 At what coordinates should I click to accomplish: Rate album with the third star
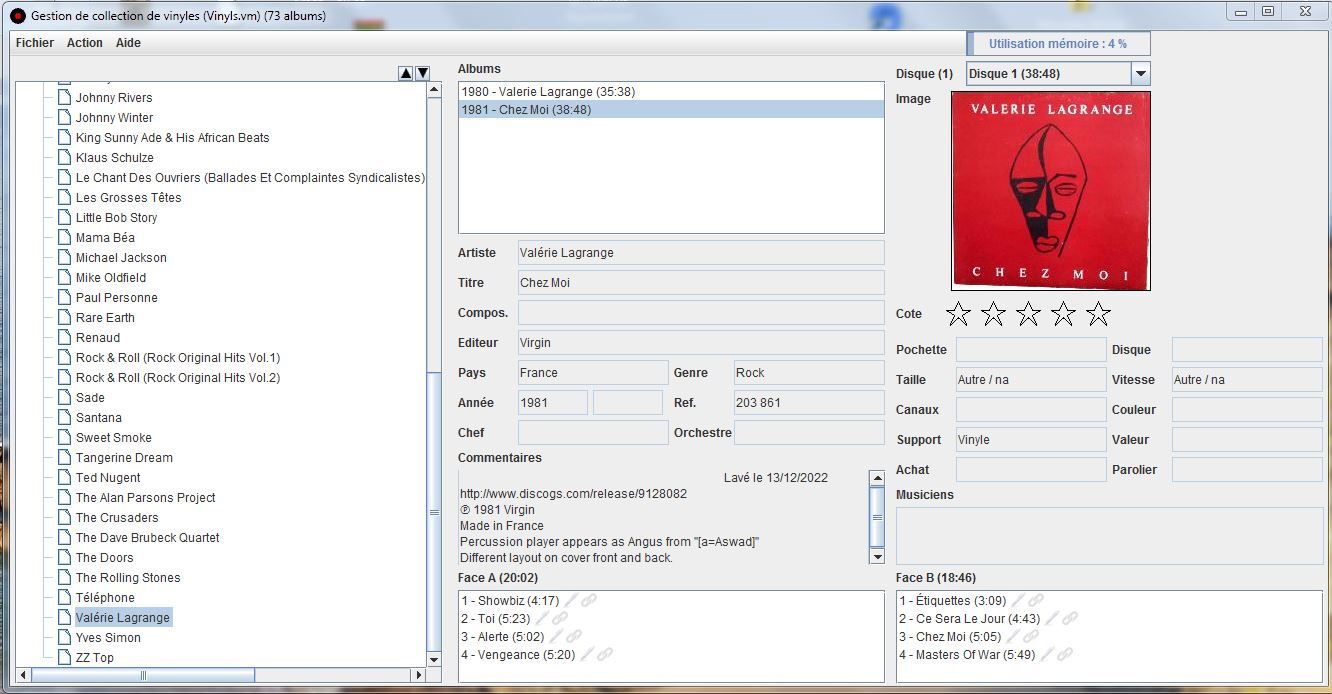click(x=1028, y=314)
